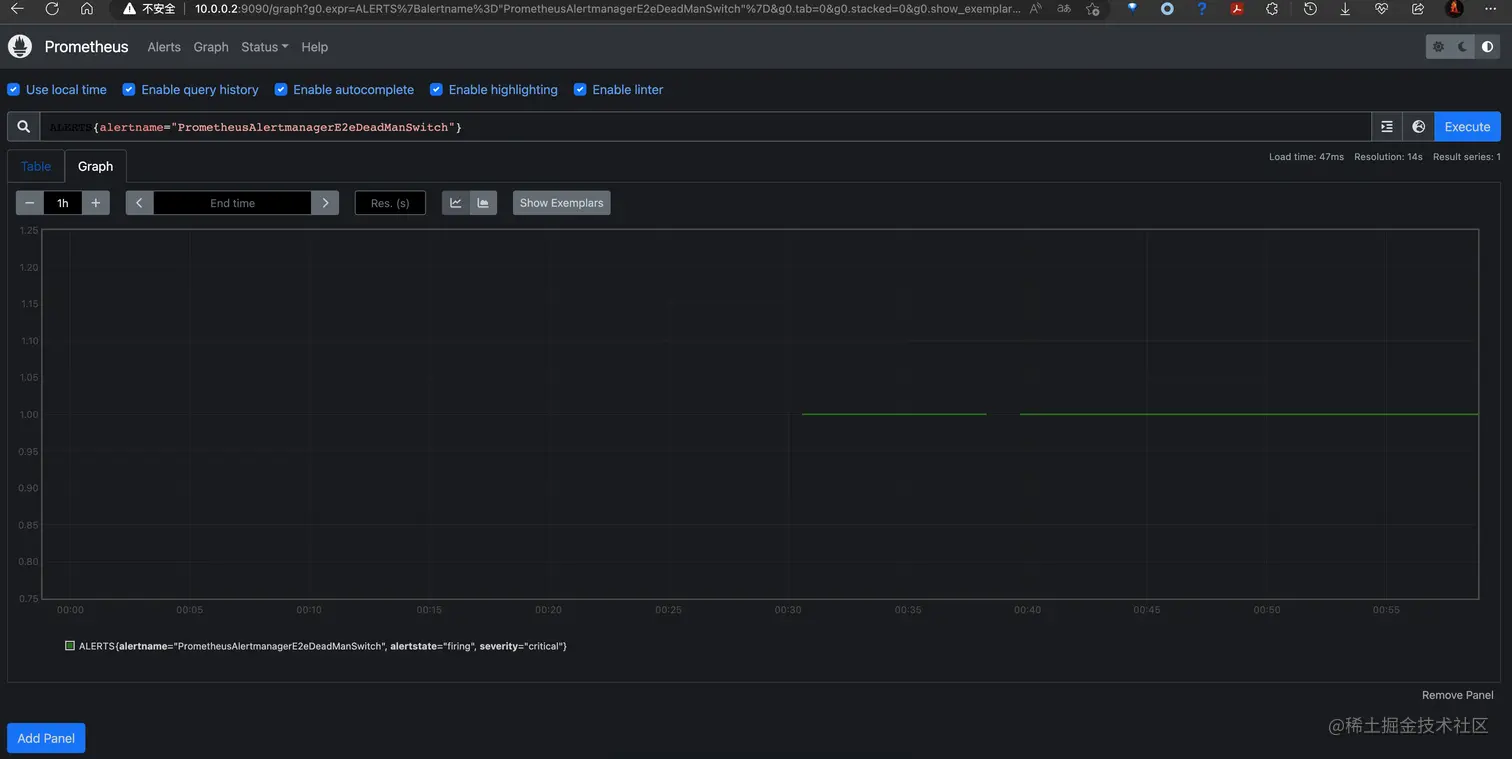Open browser essentials heartbeat icon
Screen dimensions: 1512x759
pyautogui.click(x=1382, y=8)
